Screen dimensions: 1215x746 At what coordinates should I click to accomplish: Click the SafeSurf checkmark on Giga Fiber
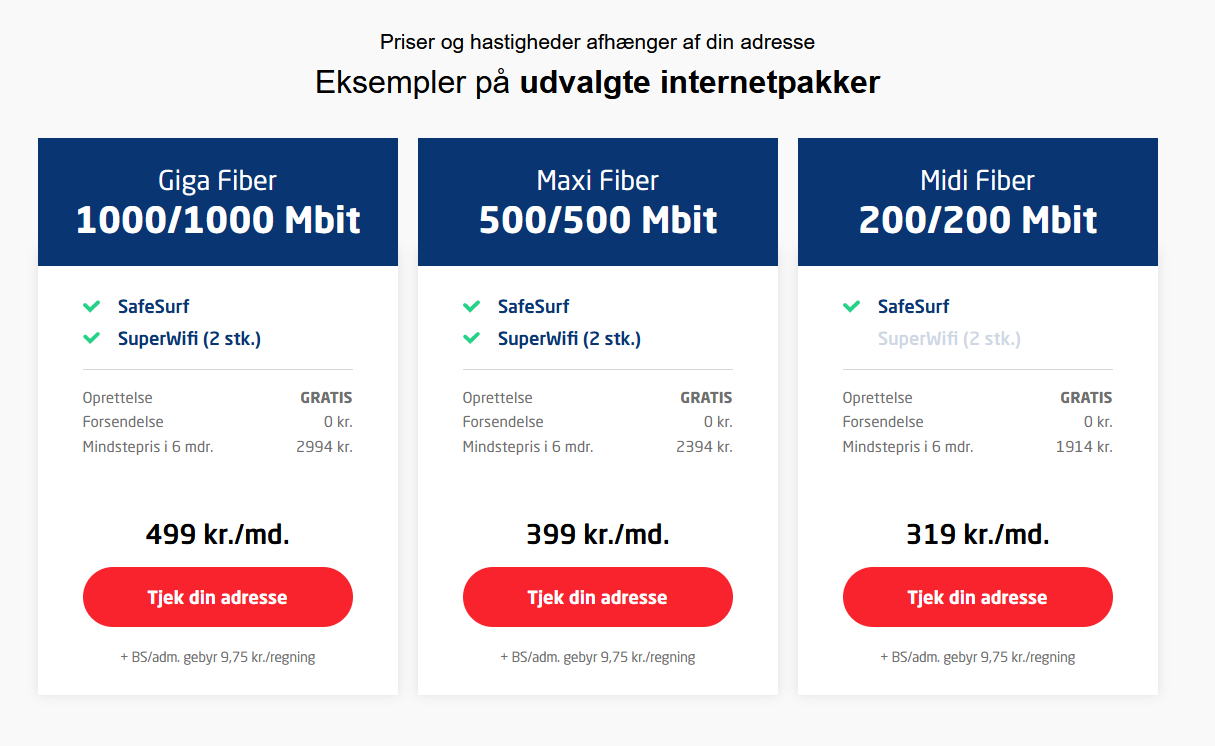(x=91, y=306)
